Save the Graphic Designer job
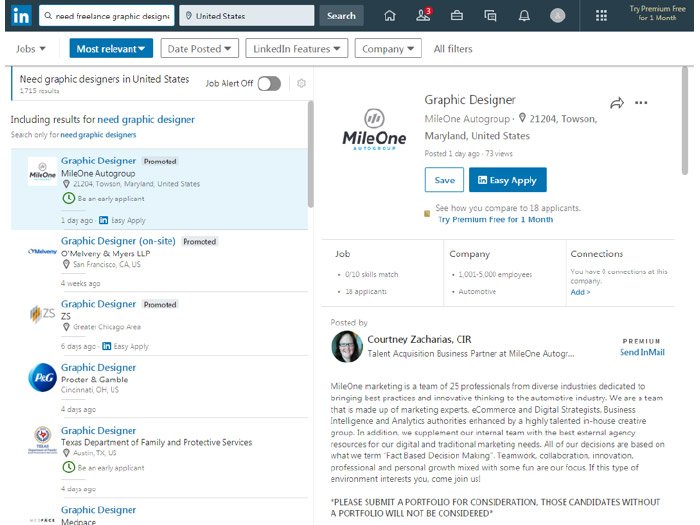The image size is (700, 525). [x=444, y=180]
